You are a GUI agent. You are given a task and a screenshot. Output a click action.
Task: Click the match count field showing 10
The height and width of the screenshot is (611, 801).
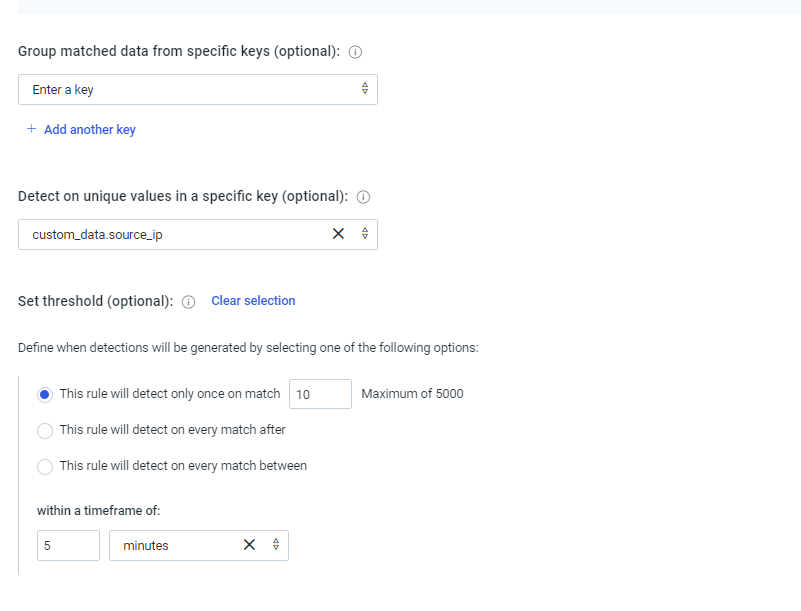coord(320,394)
